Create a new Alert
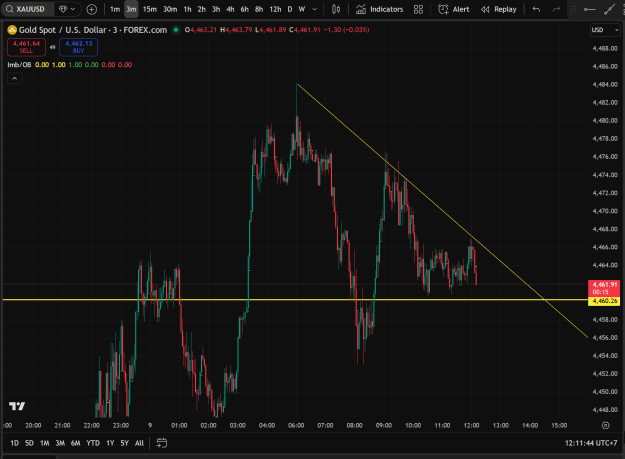 454,9
